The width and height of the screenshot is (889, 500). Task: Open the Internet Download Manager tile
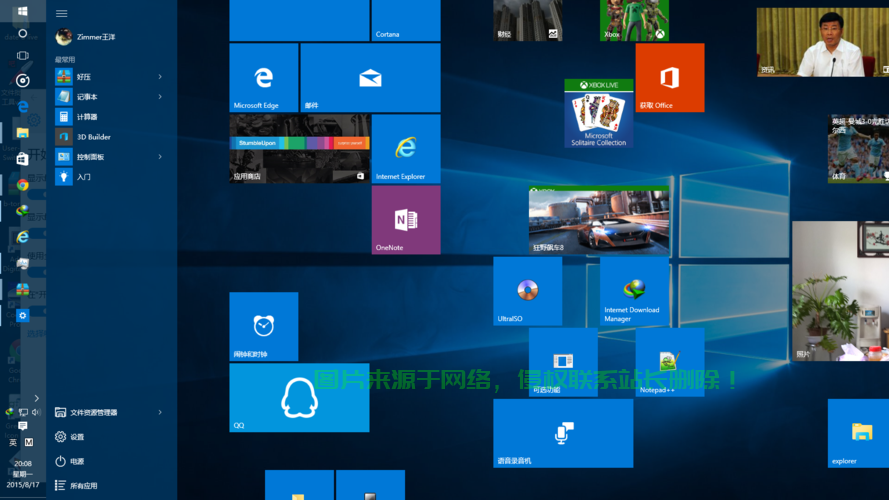pos(634,291)
